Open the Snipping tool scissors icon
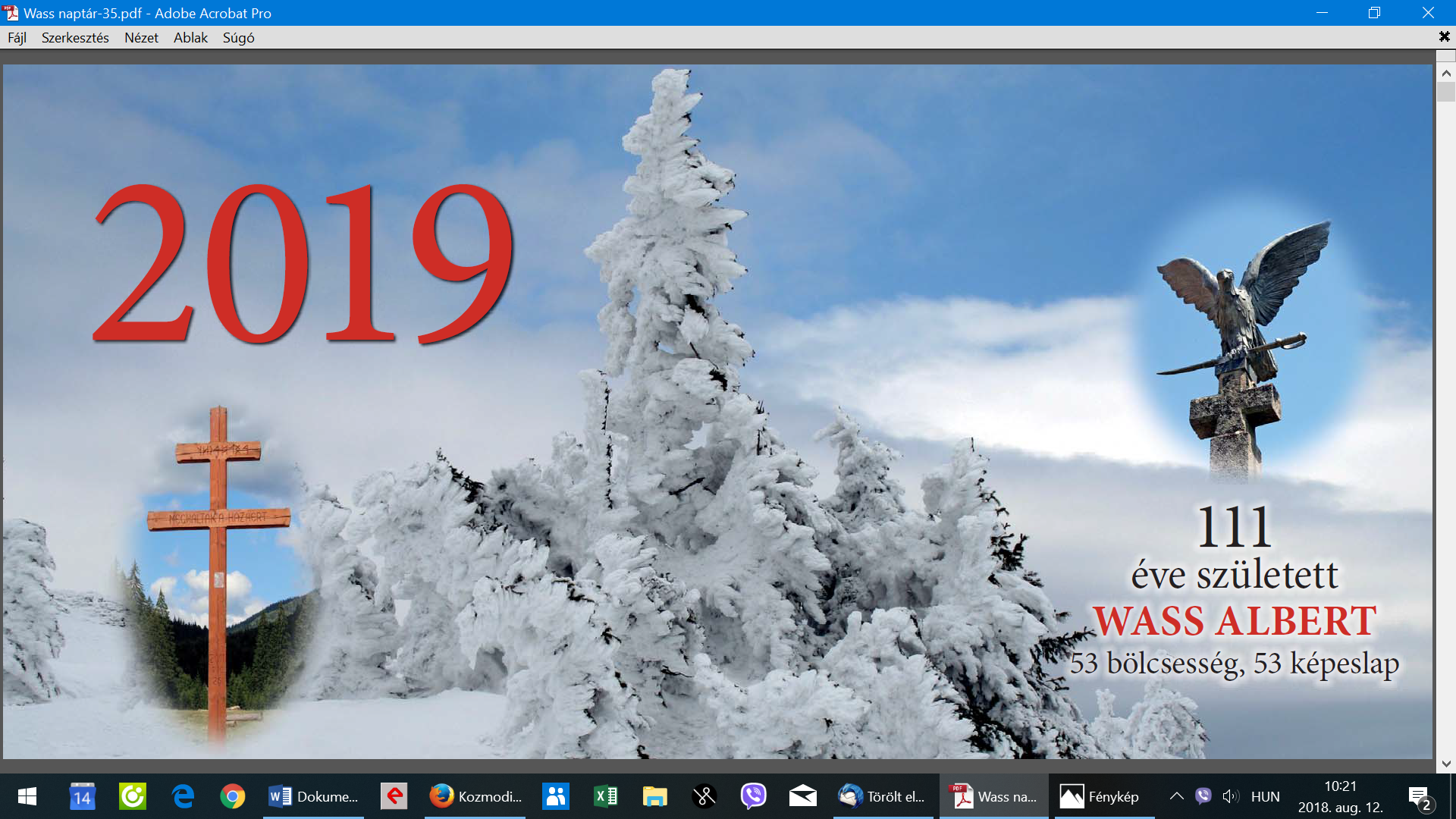 tap(704, 796)
